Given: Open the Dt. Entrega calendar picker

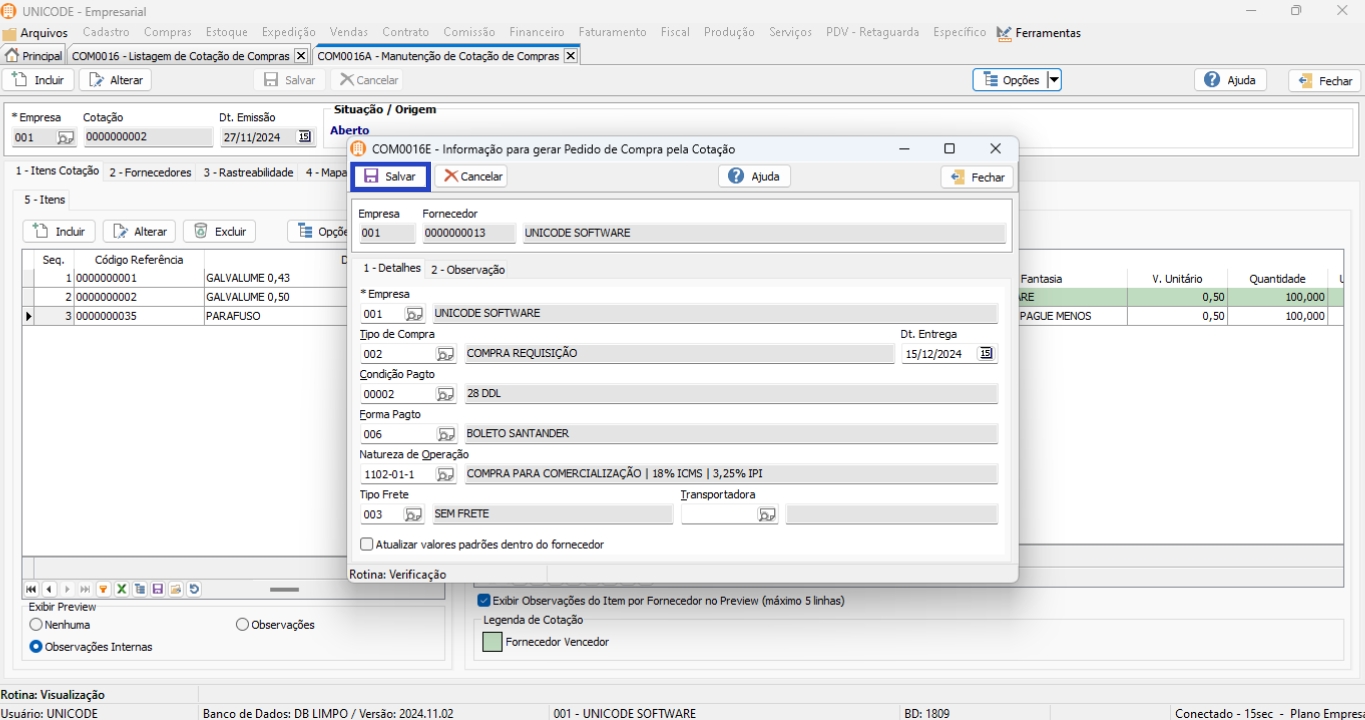Looking at the screenshot, I should click(x=986, y=354).
